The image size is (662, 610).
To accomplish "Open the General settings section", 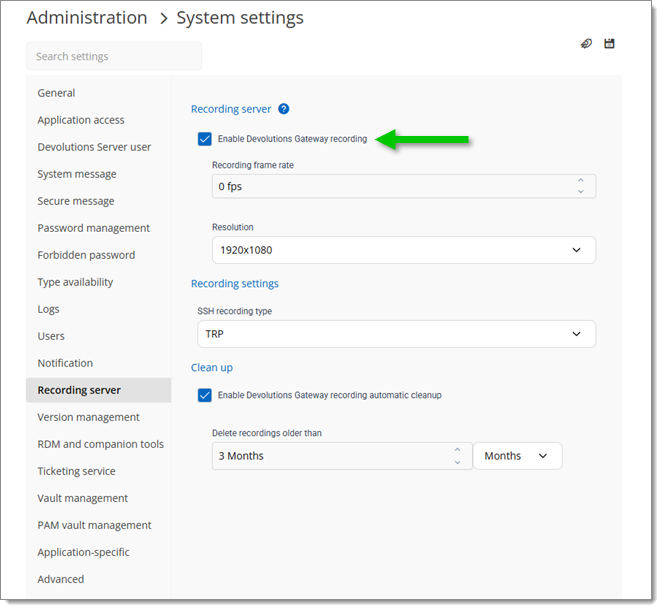I will pyautogui.click(x=98, y=93).
